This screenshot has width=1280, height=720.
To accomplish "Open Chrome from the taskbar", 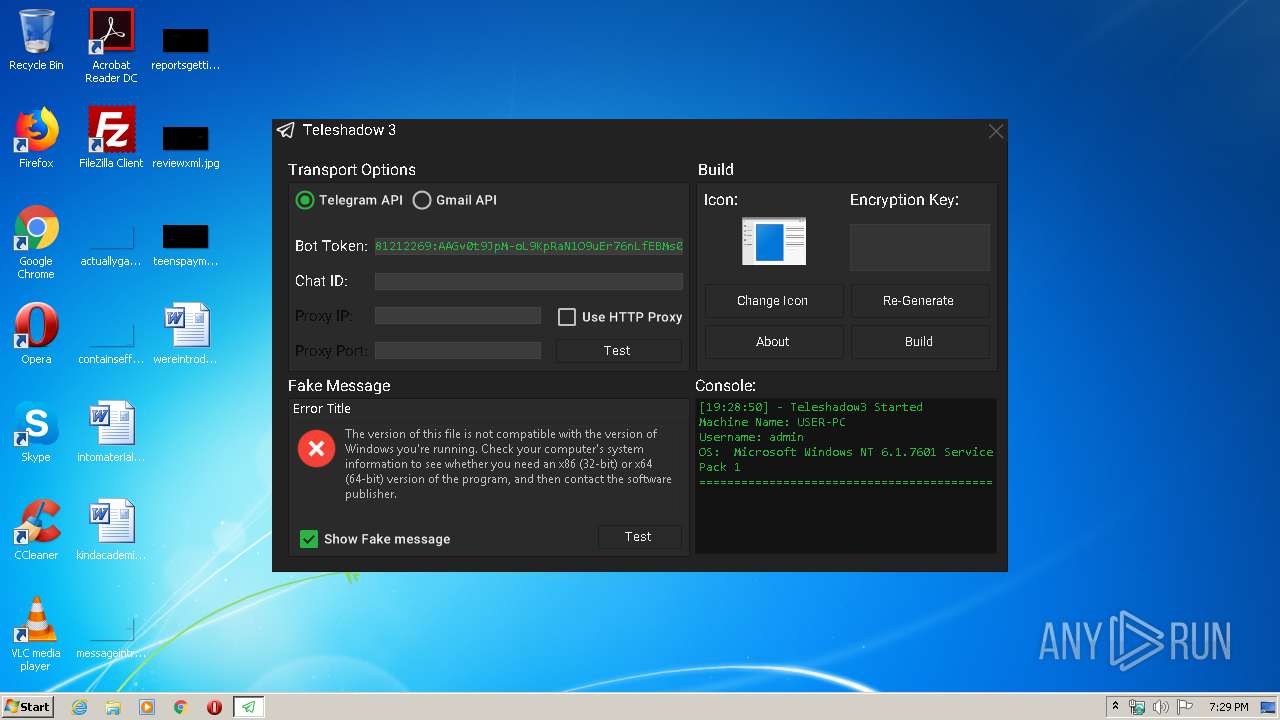I will (x=181, y=707).
